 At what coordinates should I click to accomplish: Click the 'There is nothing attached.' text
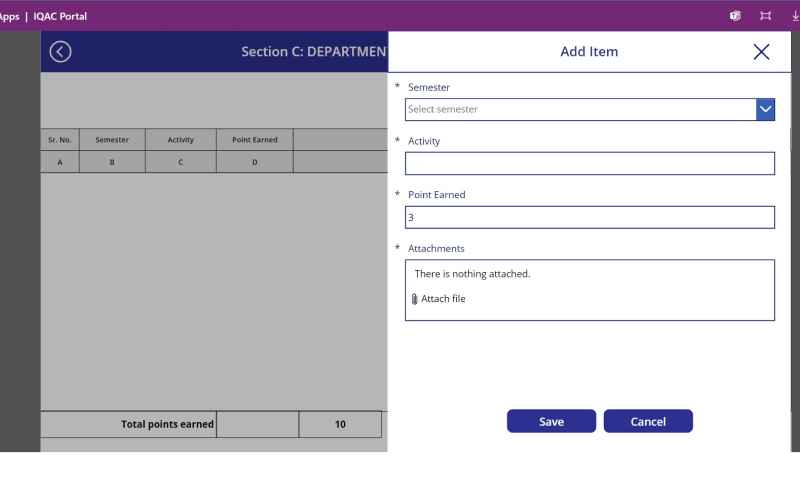(x=472, y=274)
